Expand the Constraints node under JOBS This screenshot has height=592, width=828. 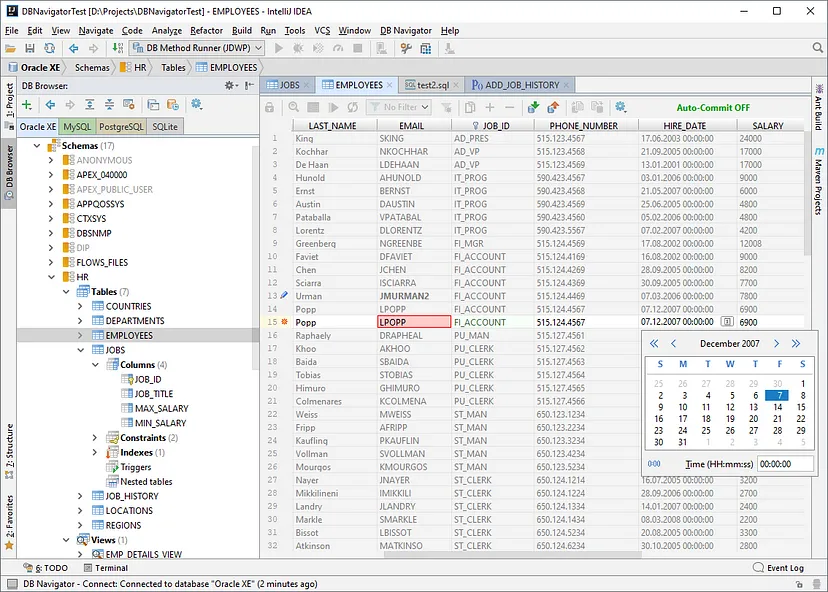95,438
